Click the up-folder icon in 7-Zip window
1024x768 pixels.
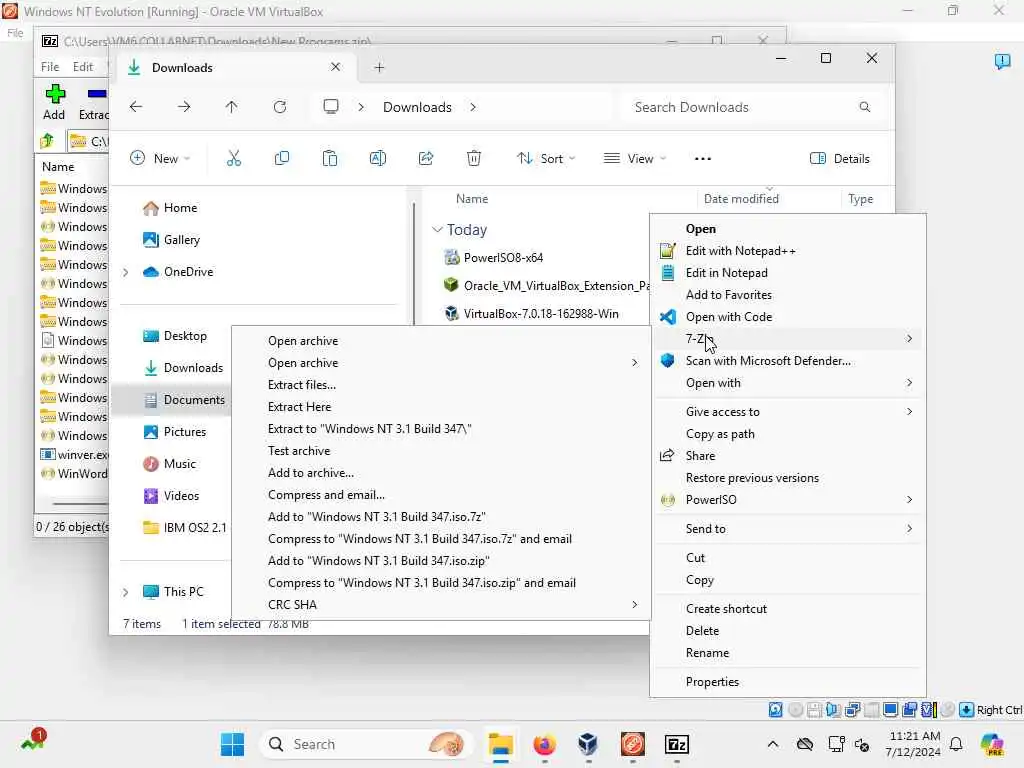coord(47,140)
